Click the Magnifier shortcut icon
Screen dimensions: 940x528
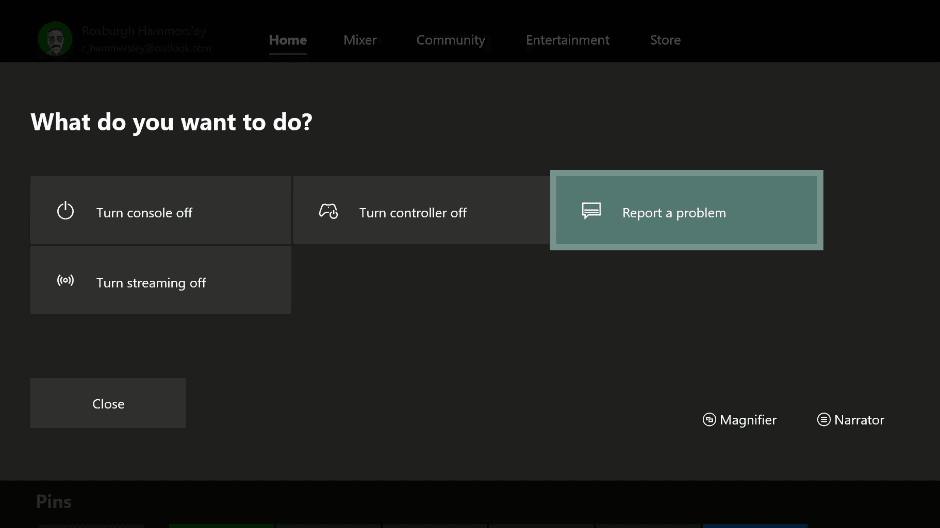click(x=709, y=420)
